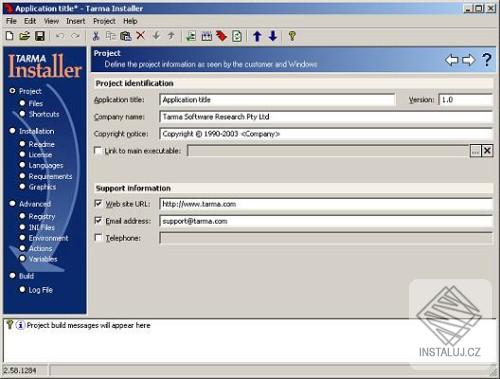The height and width of the screenshot is (379, 500).
Task: Select Installation in the sidebar
Action: (x=37, y=131)
